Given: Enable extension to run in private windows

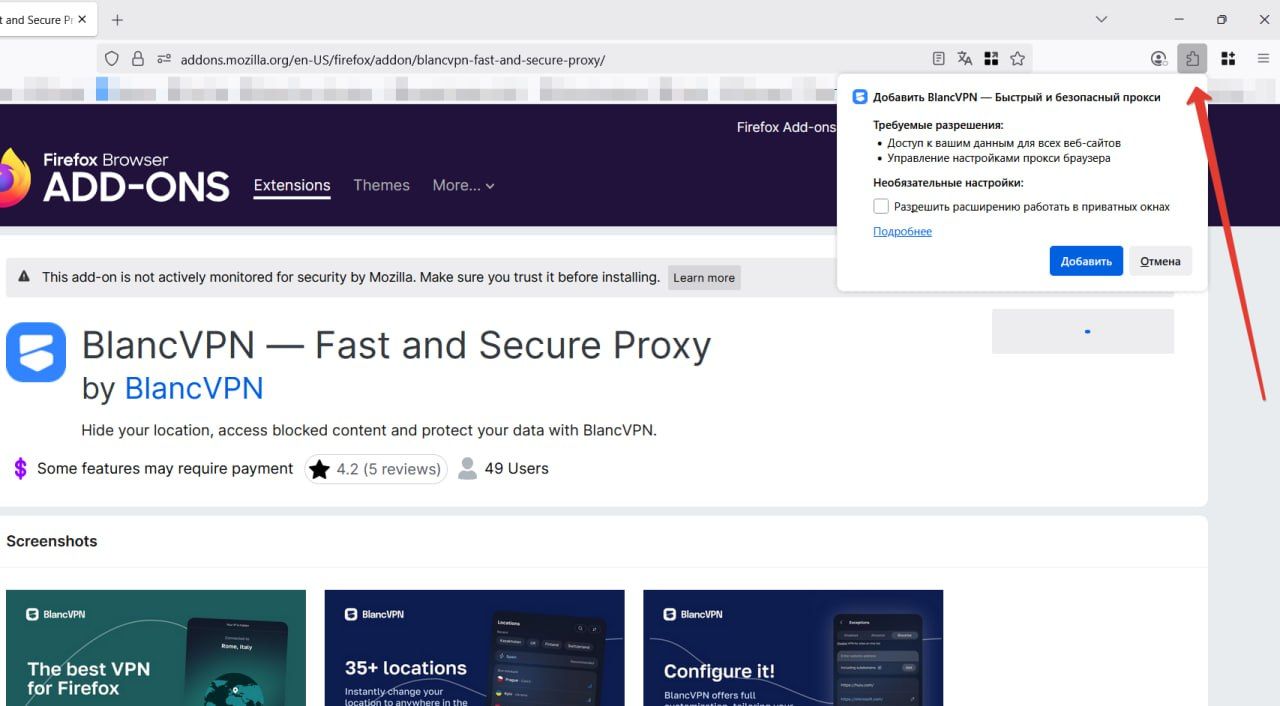Looking at the screenshot, I should tap(881, 207).
